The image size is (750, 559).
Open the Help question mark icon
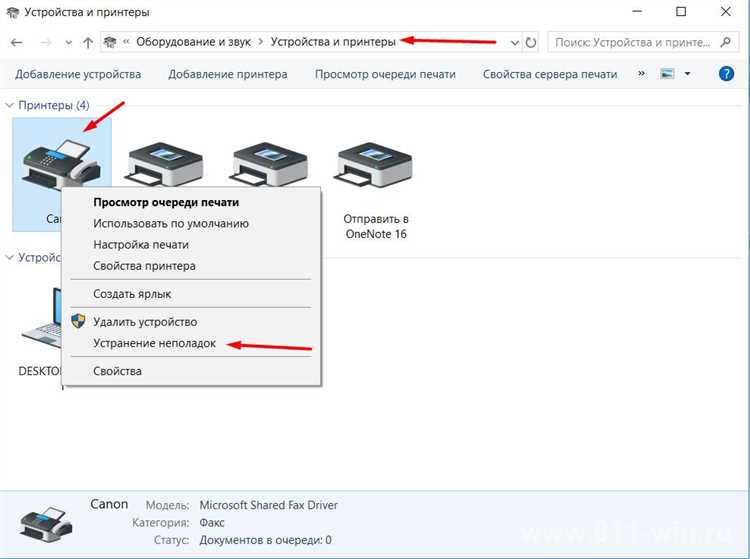(x=726, y=74)
